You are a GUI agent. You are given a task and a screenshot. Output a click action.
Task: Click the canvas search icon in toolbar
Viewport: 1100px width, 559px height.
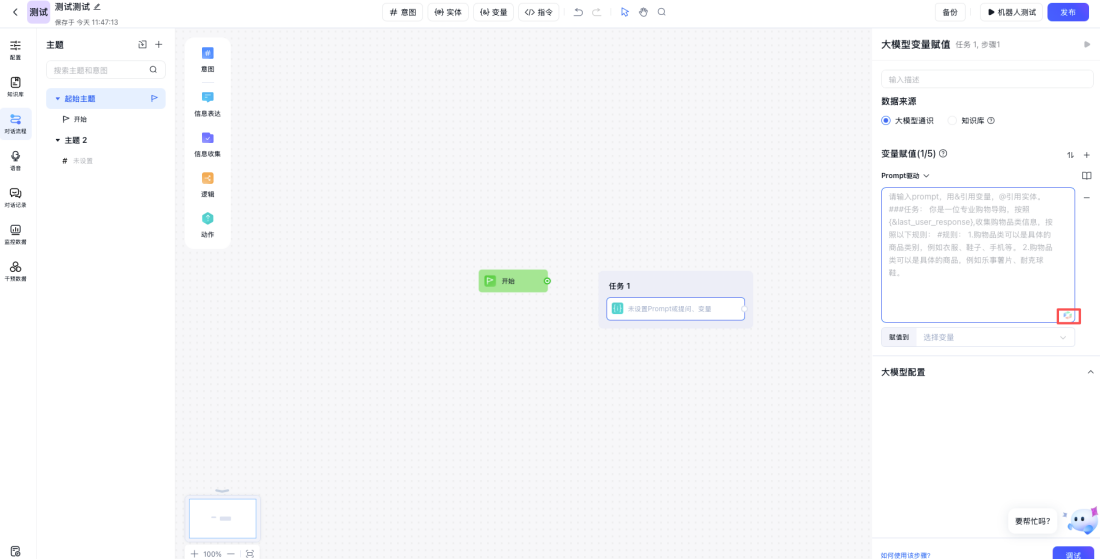(x=662, y=12)
